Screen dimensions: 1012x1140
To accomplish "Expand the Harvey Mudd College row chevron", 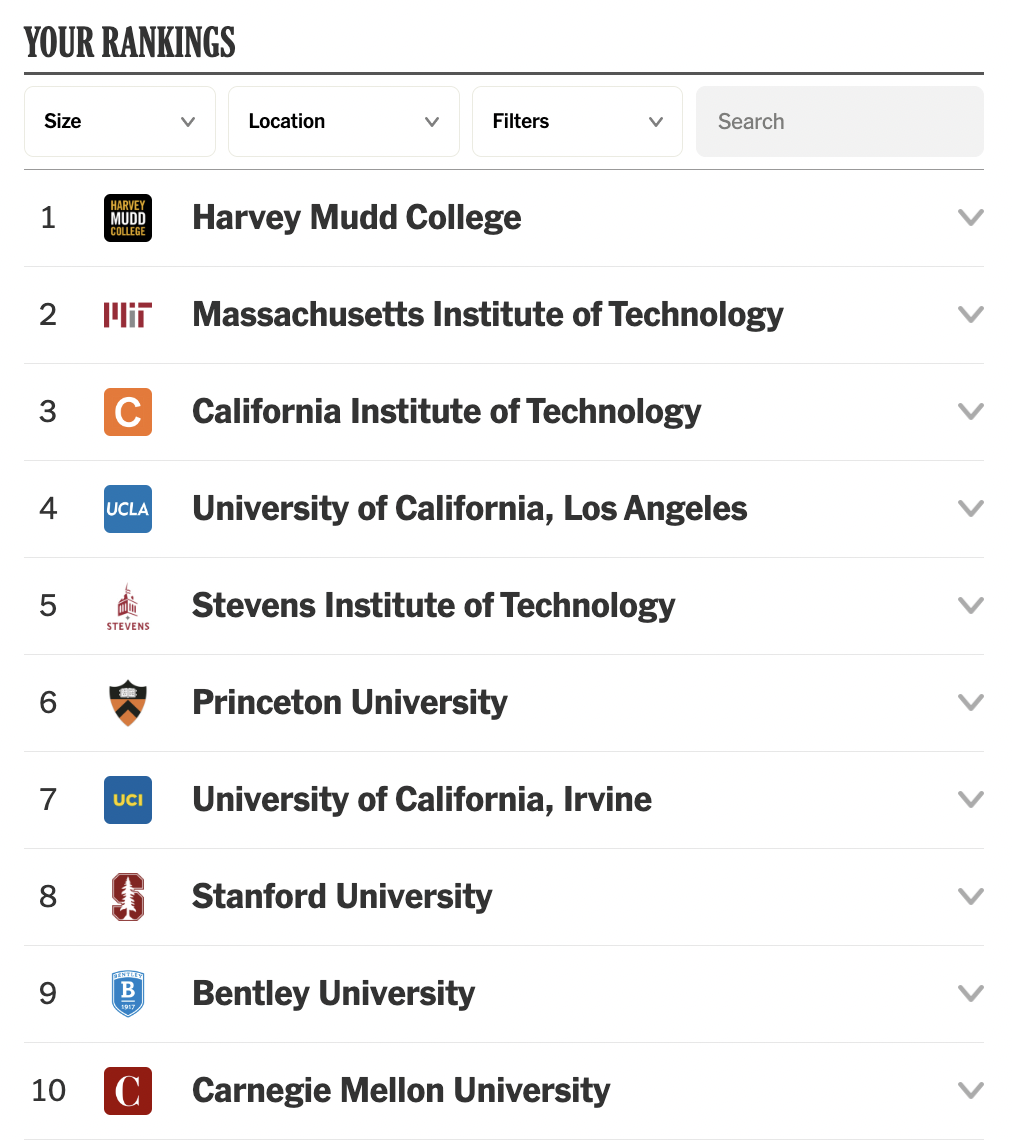I will tap(970, 218).
